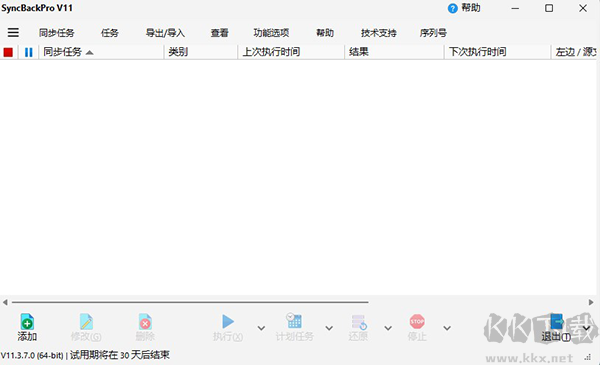
Task: Sort by the 同步任务 column header
Action: (x=101, y=52)
